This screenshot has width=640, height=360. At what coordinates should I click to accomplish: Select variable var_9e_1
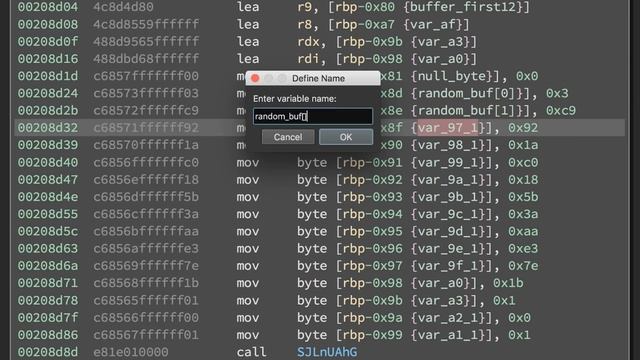447,249
